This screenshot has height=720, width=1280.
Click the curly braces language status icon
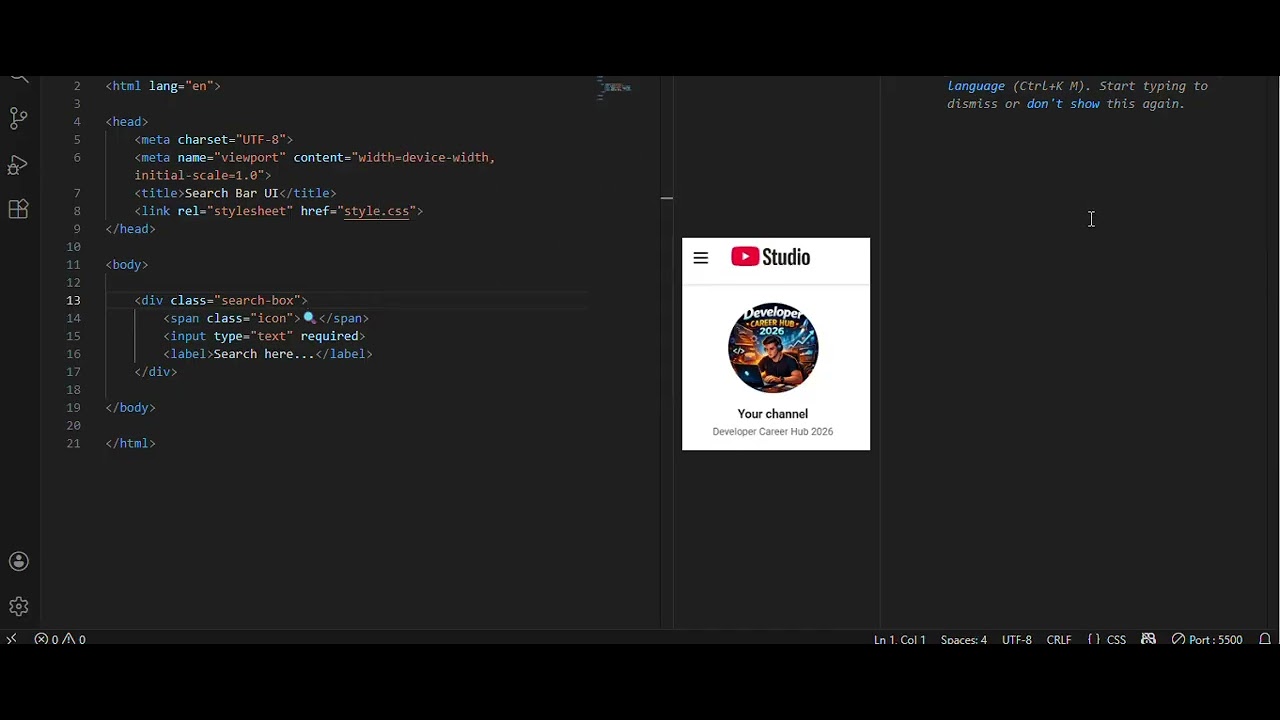pos(1093,639)
